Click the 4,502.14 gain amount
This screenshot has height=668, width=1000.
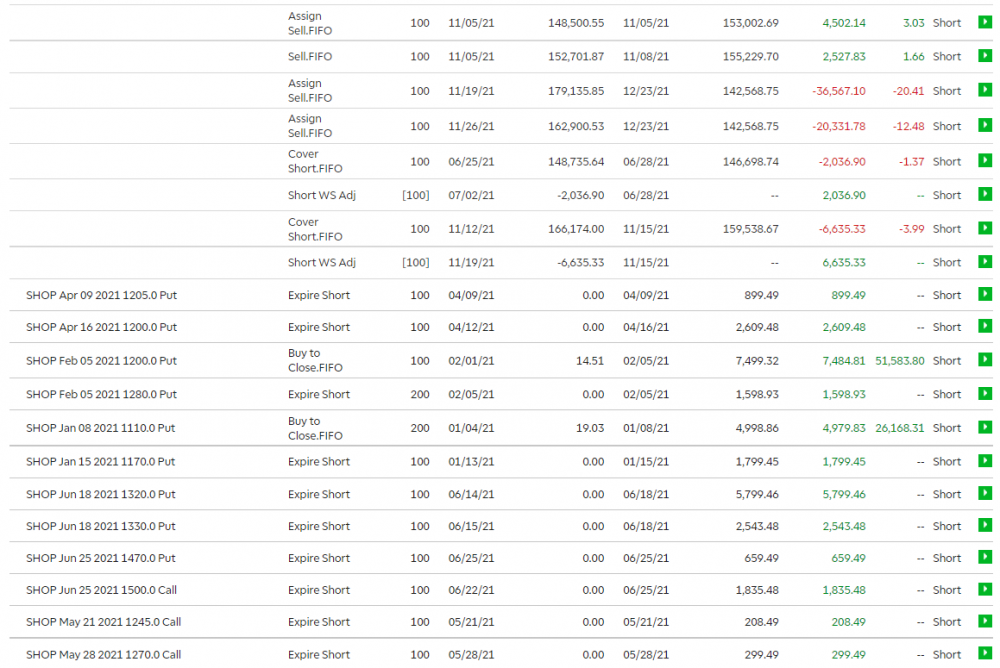(x=844, y=23)
